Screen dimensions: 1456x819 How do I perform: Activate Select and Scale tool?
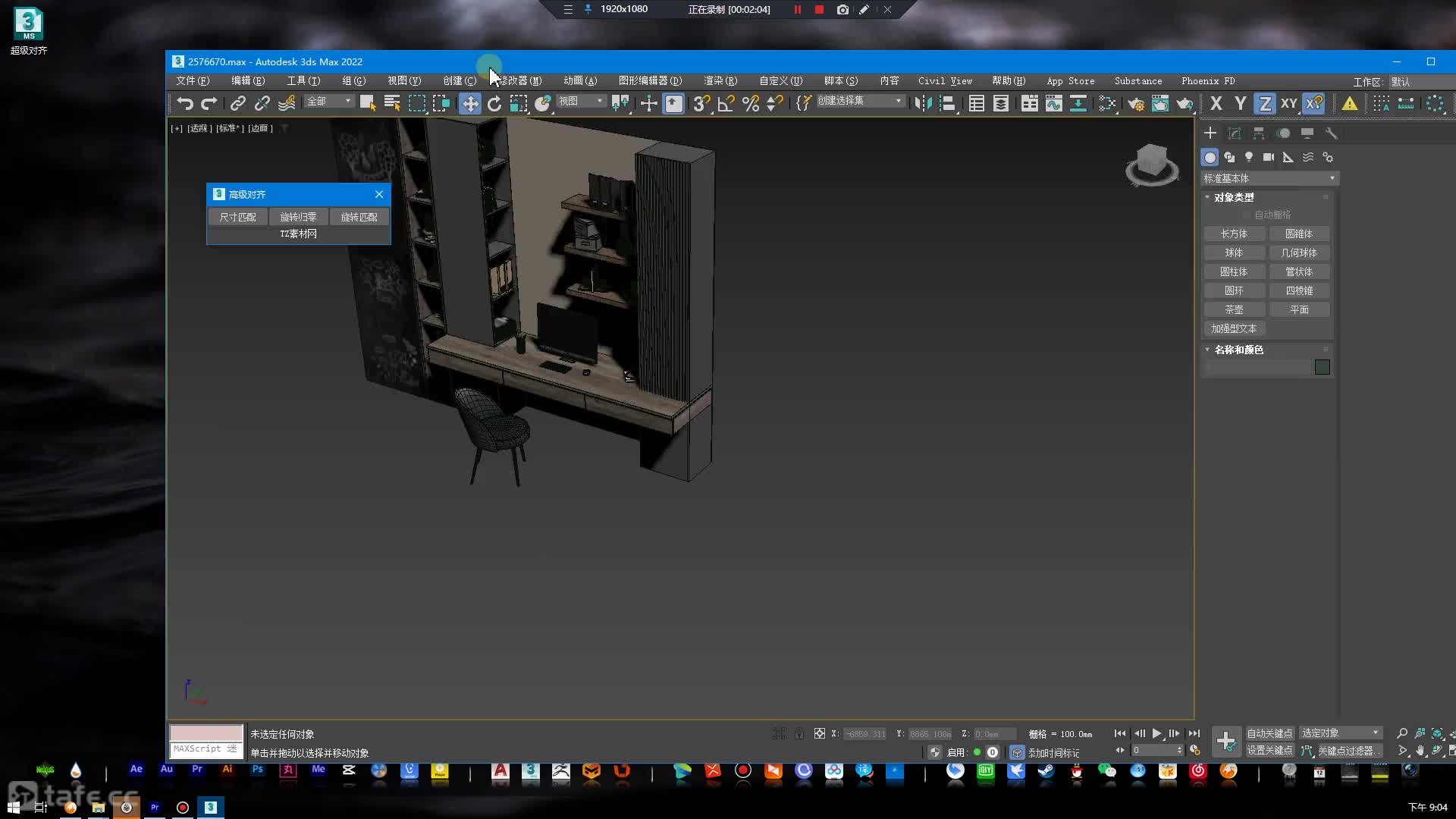[519, 104]
